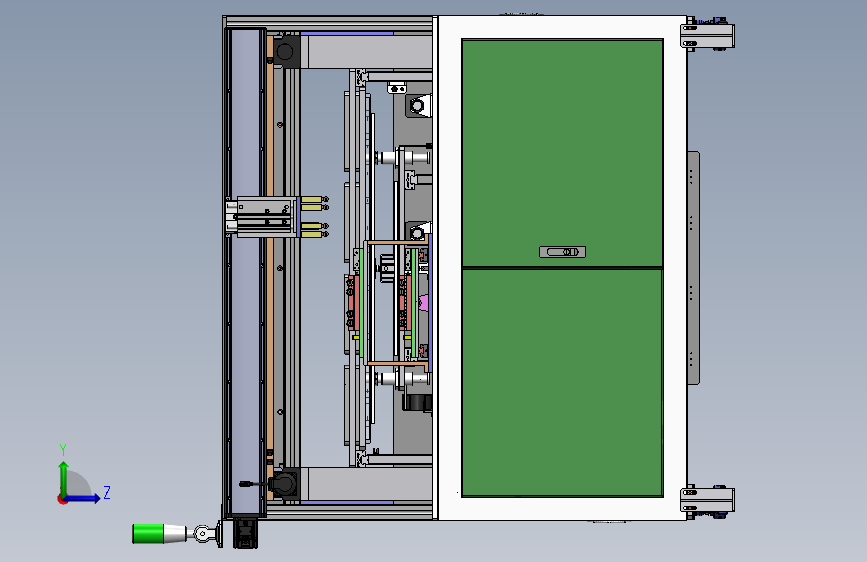Click the Z axis label text

click(107, 492)
